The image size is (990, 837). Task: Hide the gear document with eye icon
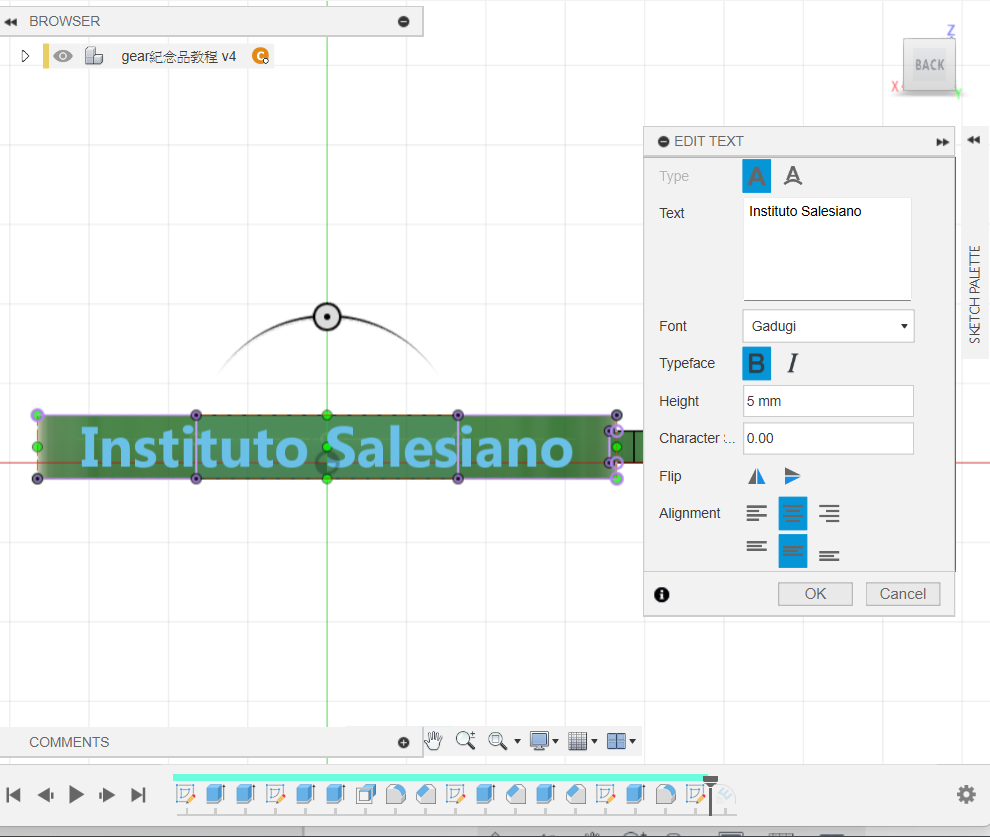63,56
